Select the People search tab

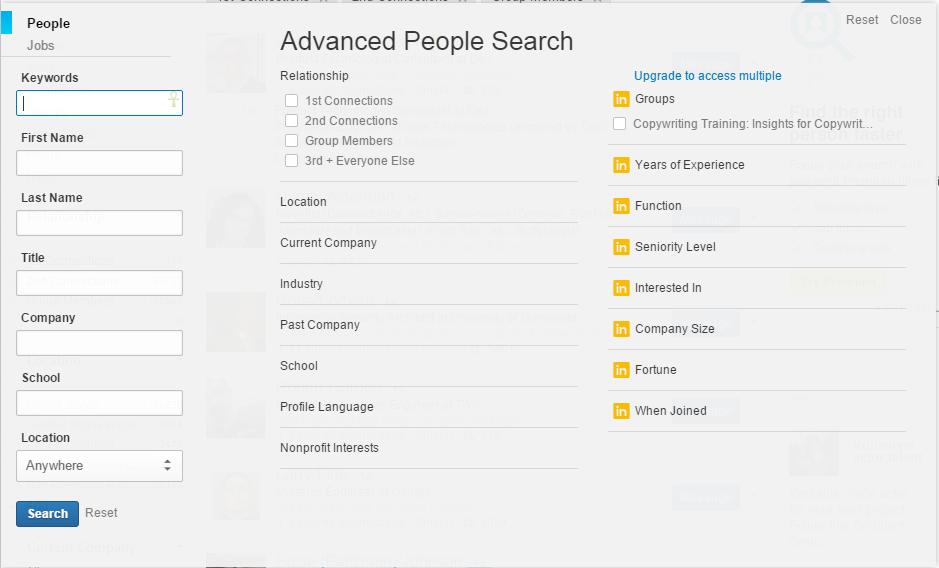coord(48,23)
